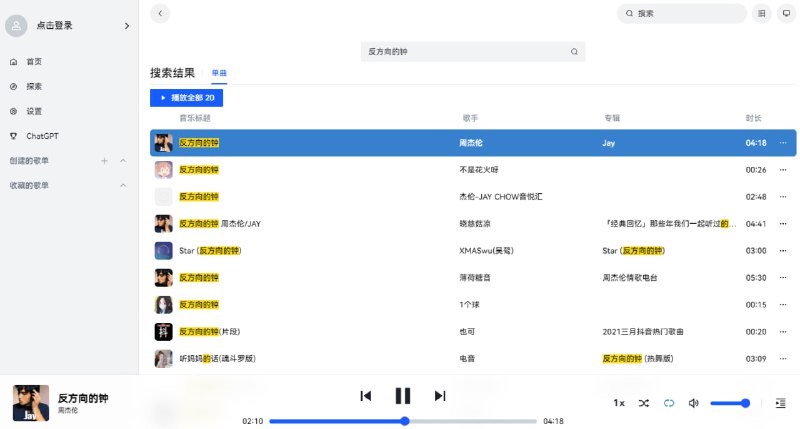Open more options for the 薄荷糖音 row

pyautogui.click(x=783, y=278)
